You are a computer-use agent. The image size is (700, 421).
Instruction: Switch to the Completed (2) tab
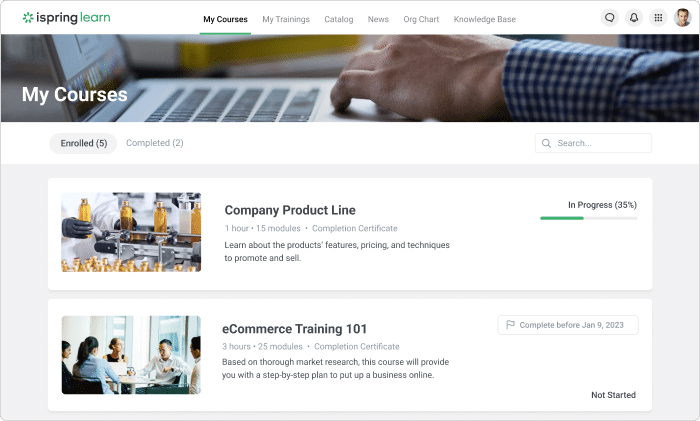point(154,143)
